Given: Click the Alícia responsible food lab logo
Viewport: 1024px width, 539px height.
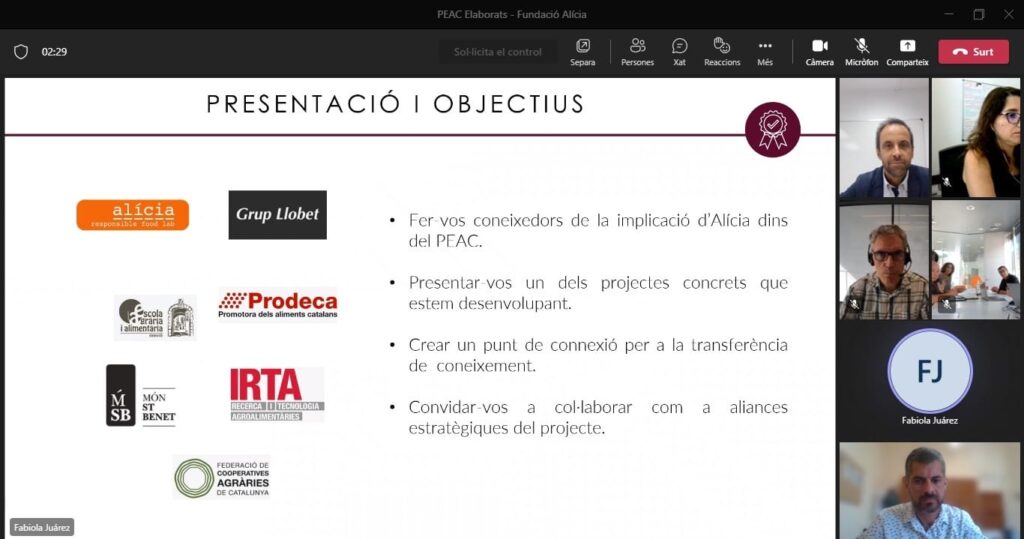Looking at the screenshot, I should pyautogui.click(x=132, y=214).
